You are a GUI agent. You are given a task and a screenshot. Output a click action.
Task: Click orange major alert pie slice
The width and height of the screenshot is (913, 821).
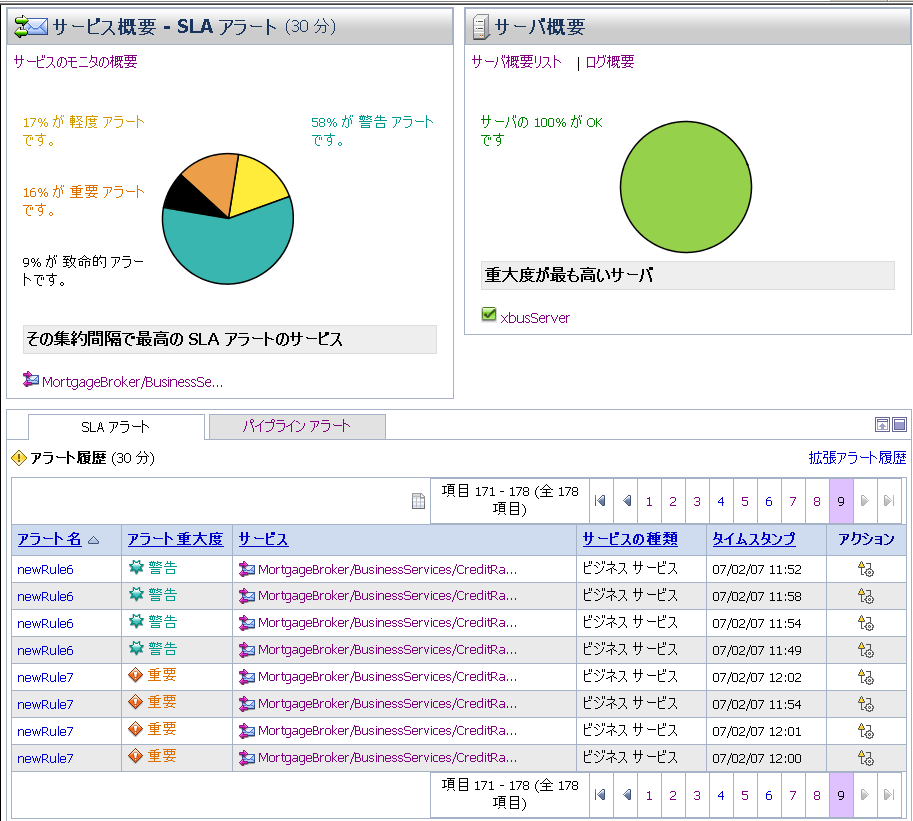(x=214, y=179)
